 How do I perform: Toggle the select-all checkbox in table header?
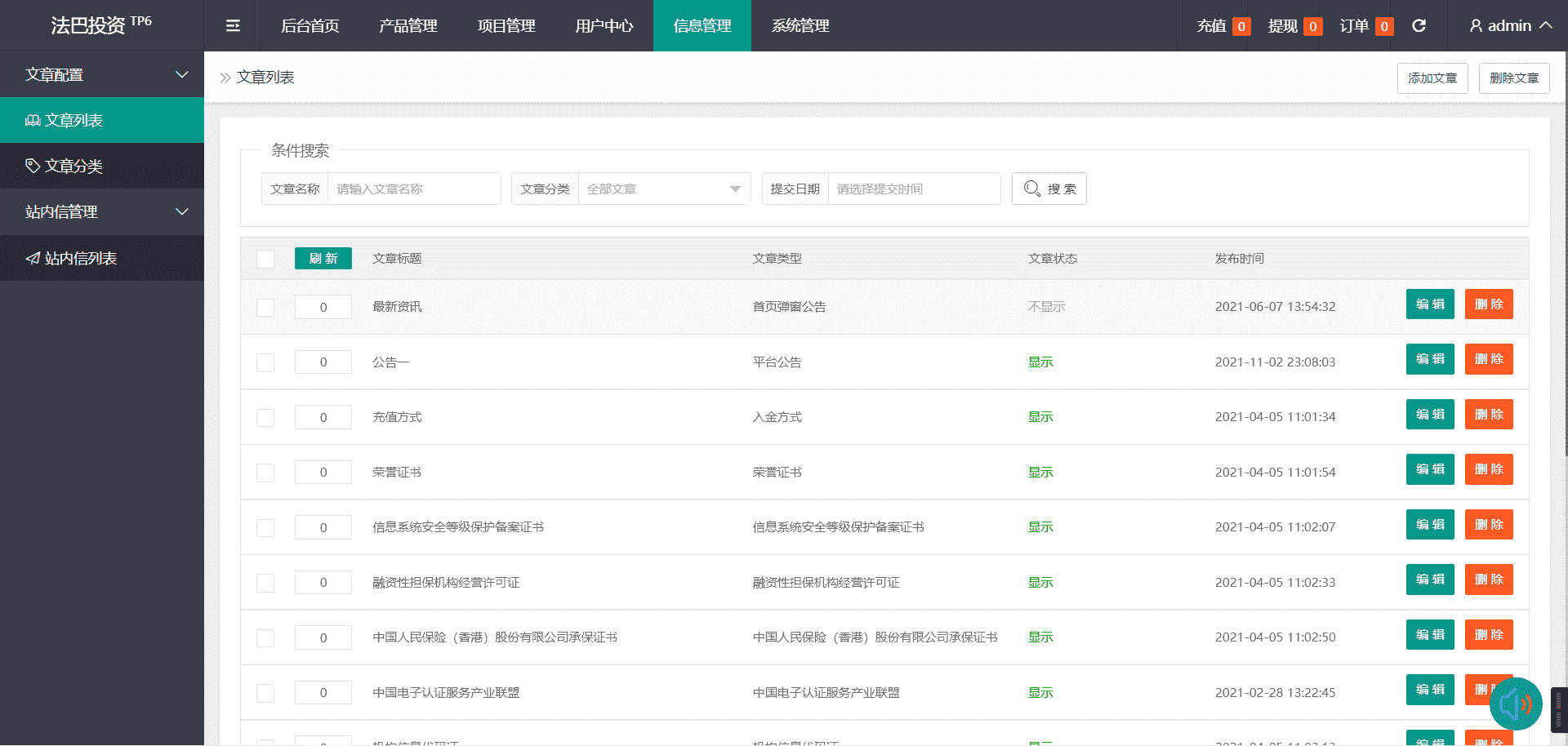click(265, 259)
